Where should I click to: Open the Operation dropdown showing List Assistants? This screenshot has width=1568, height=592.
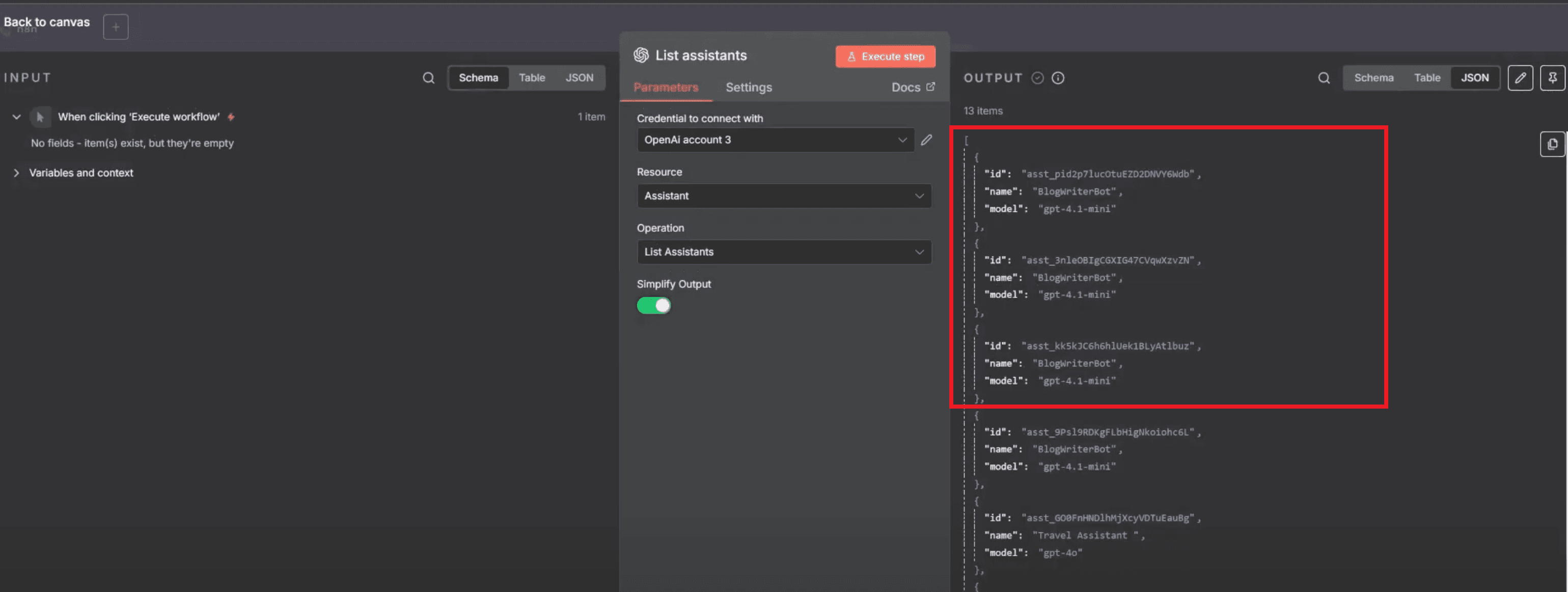[x=783, y=252]
